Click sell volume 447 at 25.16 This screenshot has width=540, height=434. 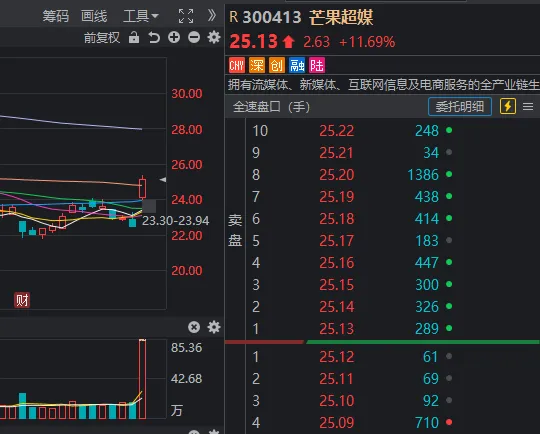point(427,263)
